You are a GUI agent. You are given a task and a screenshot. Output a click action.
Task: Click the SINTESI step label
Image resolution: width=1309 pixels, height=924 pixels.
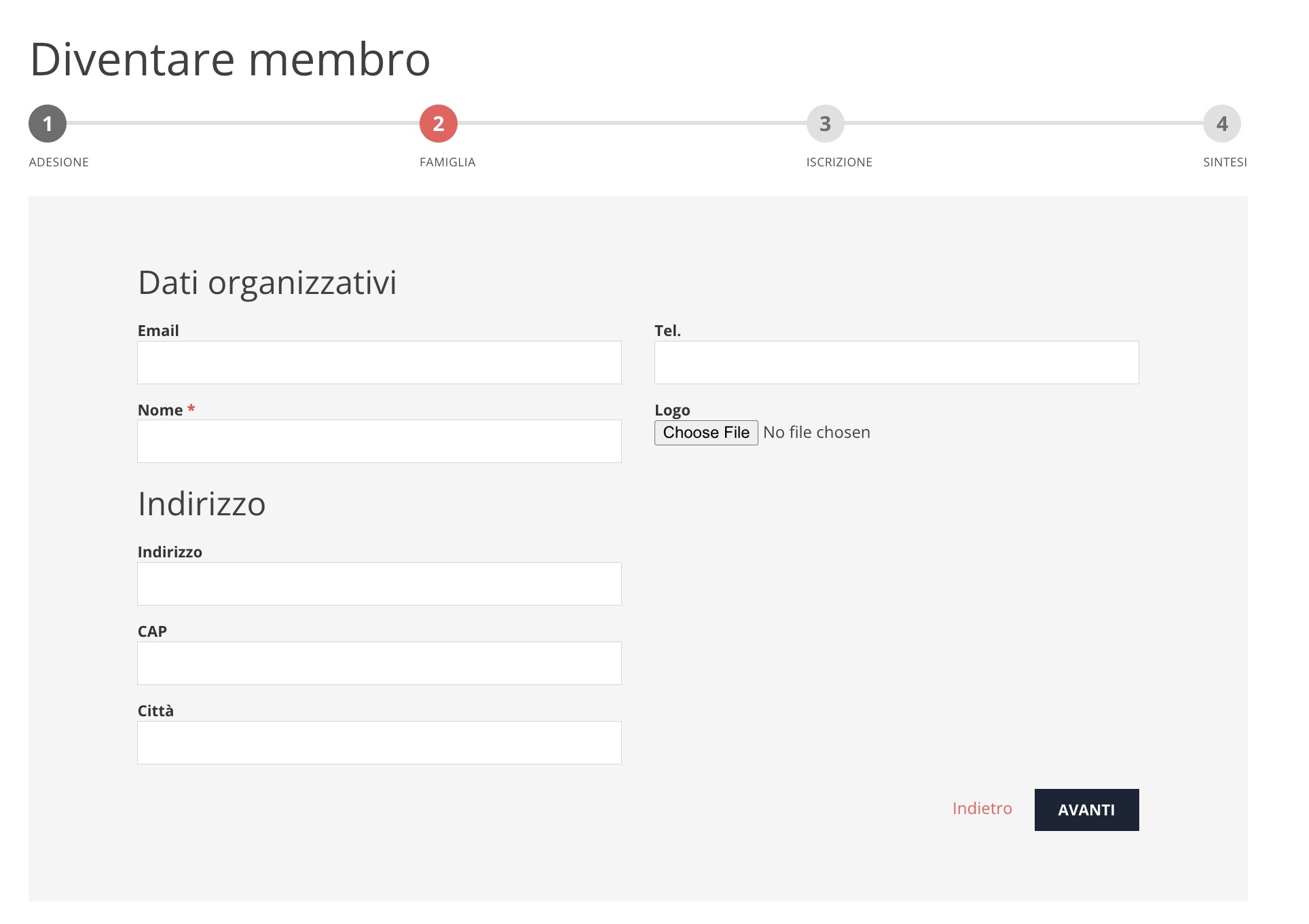[x=1224, y=162]
